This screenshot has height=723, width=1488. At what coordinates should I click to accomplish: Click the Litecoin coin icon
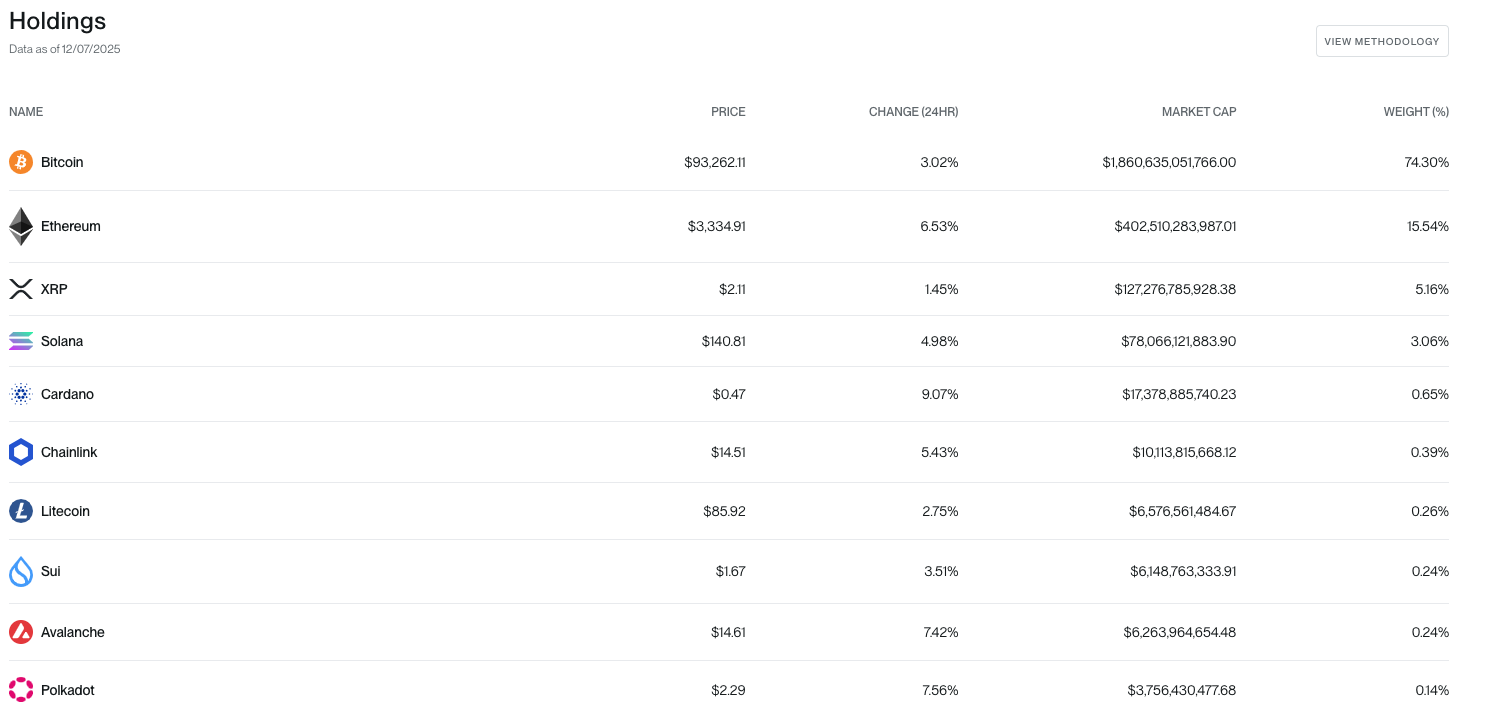point(20,511)
